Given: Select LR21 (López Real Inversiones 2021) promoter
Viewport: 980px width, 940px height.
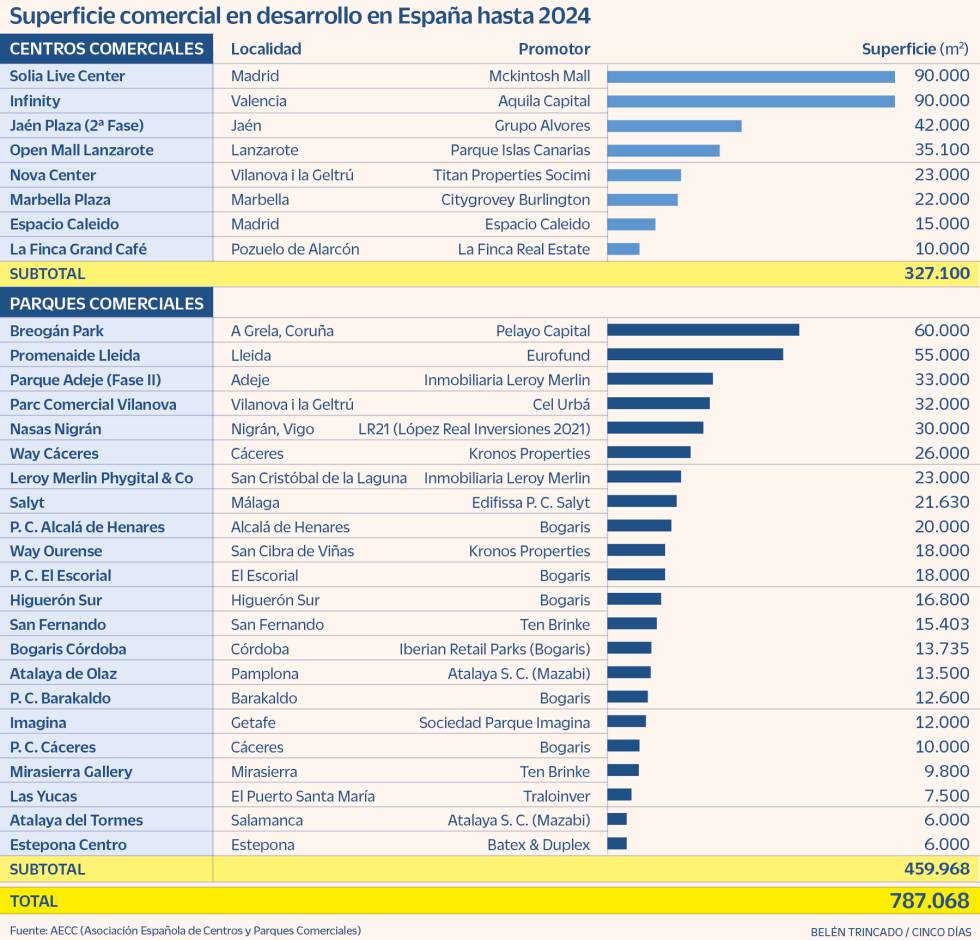Looking at the screenshot, I should [474, 429].
